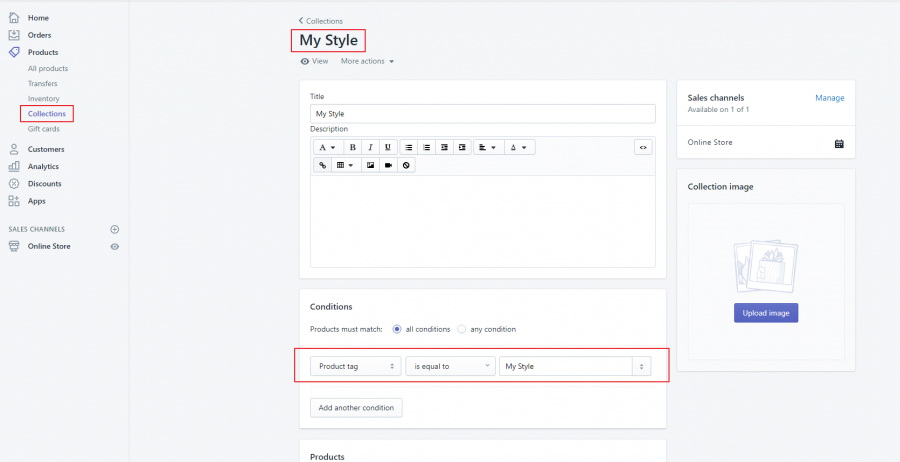
Task: Open the insert table dropdown
Action: click(346, 165)
